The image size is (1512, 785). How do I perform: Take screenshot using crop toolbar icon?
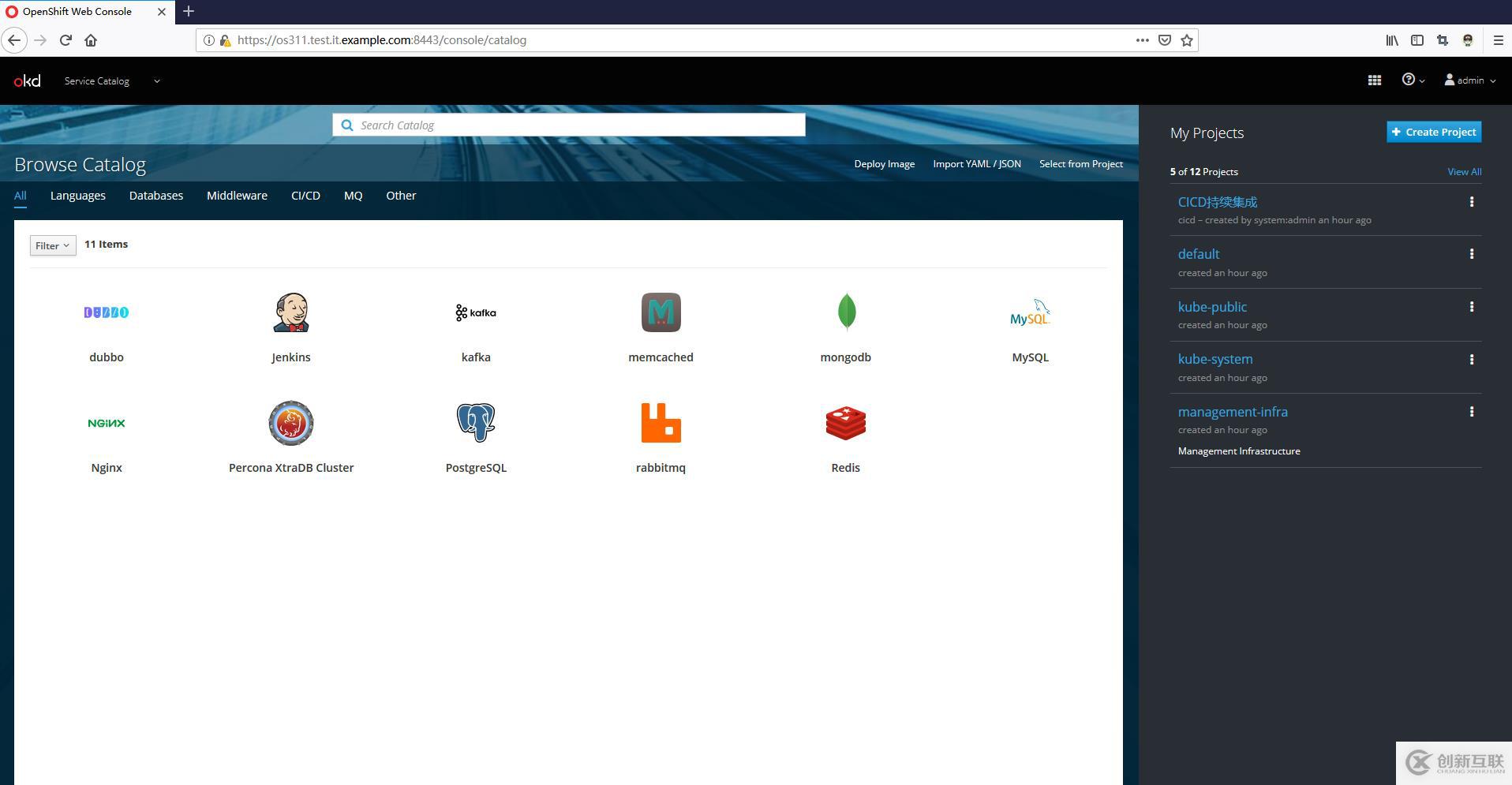point(1443,40)
